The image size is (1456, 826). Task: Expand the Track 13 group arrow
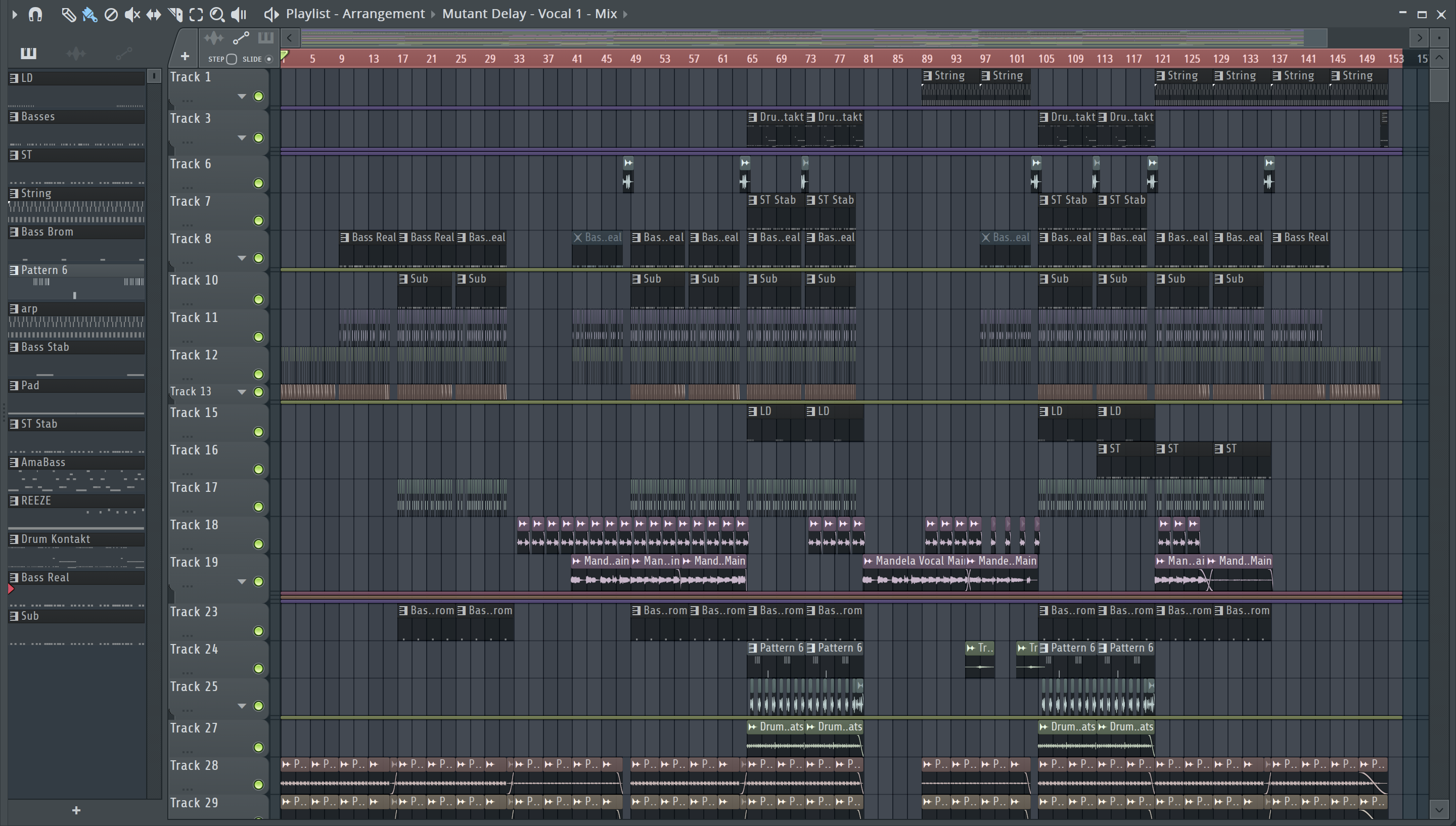pyautogui.click(x=242, y=392)
